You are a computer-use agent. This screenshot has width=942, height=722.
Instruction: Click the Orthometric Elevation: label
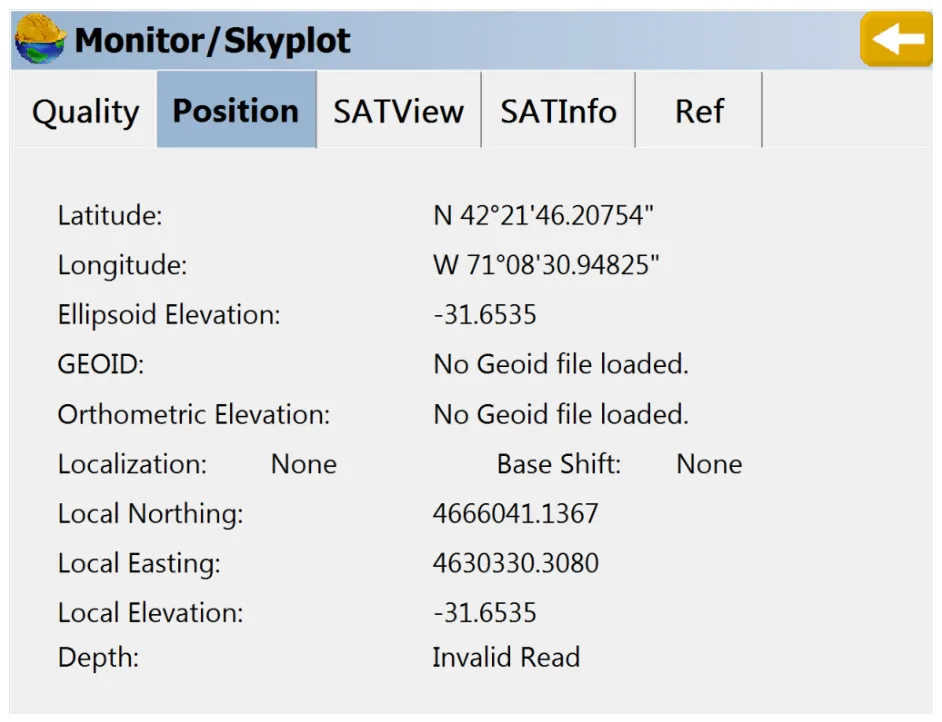click(x=194, y=414)
